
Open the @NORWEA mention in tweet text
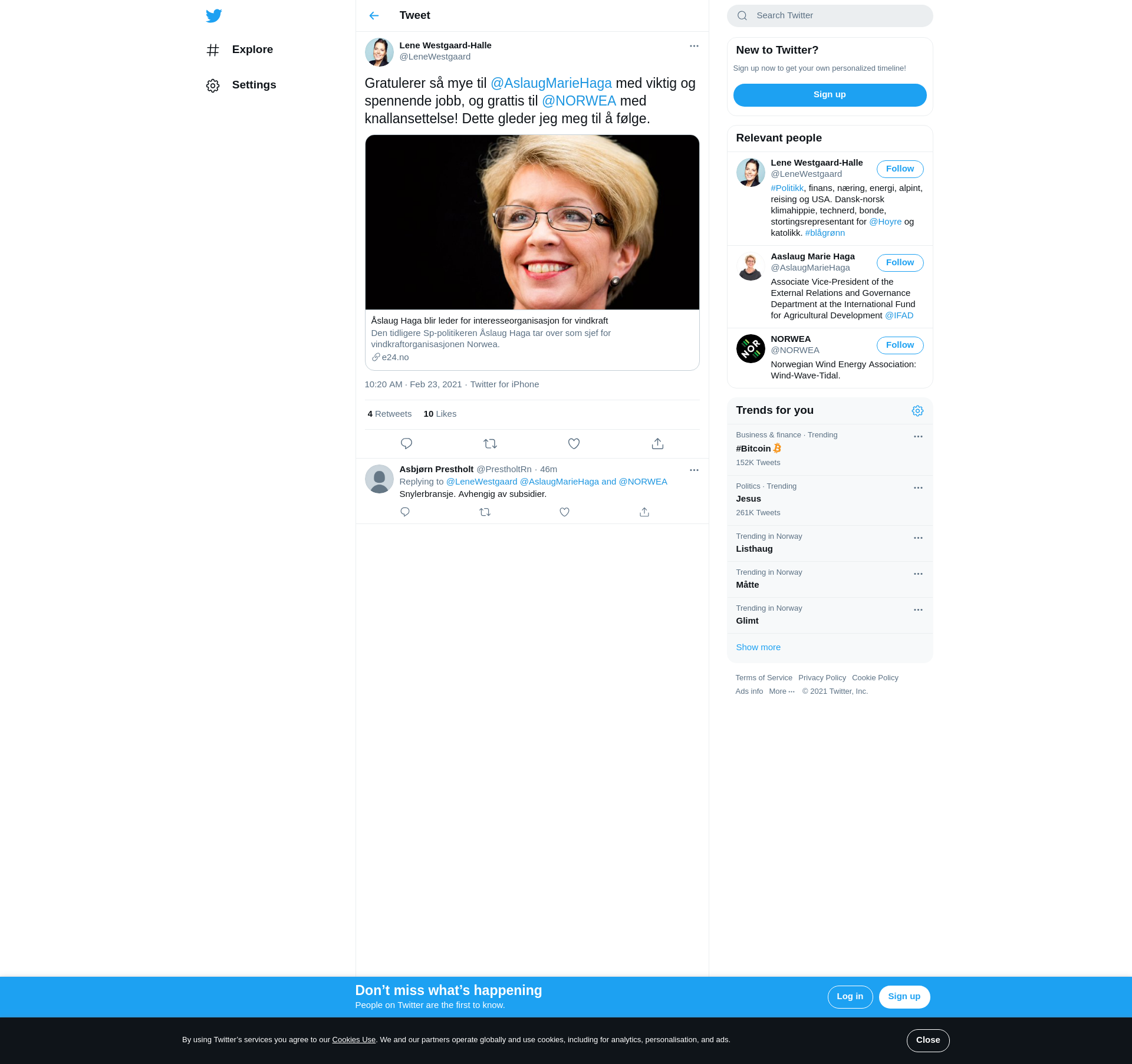(x=579, y=101)
